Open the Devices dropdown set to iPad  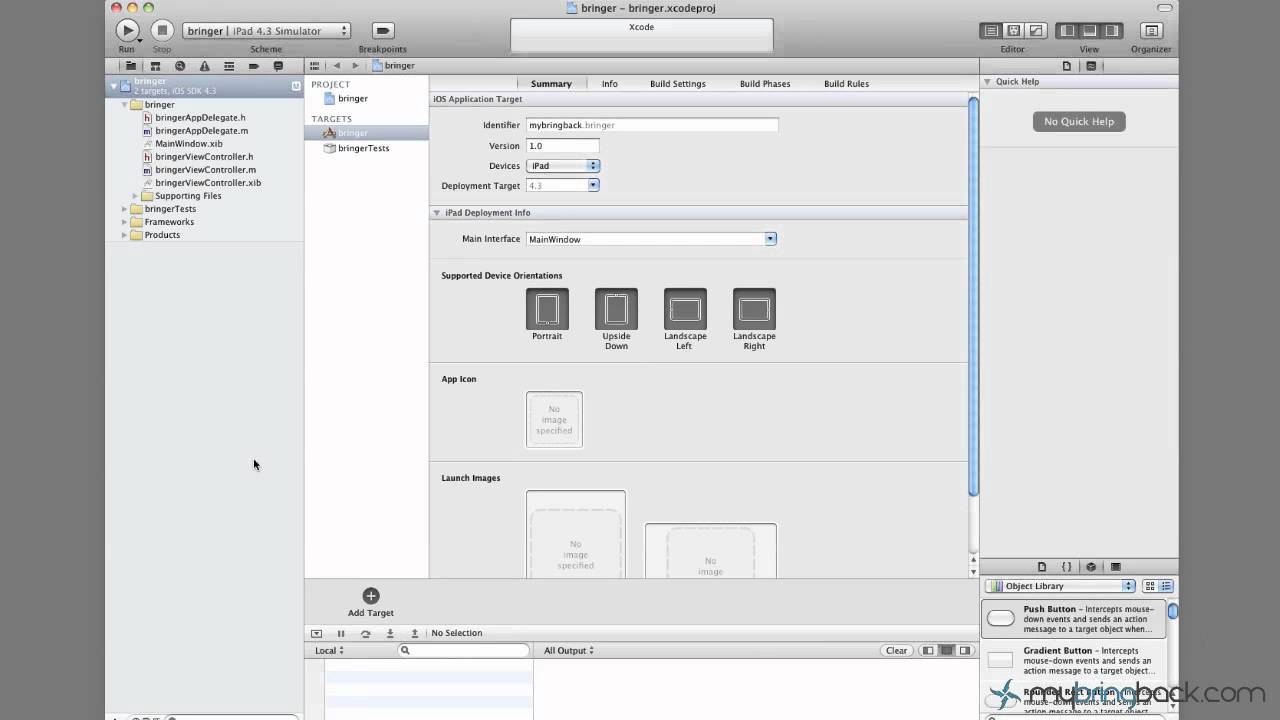click(x=563, y=166)
